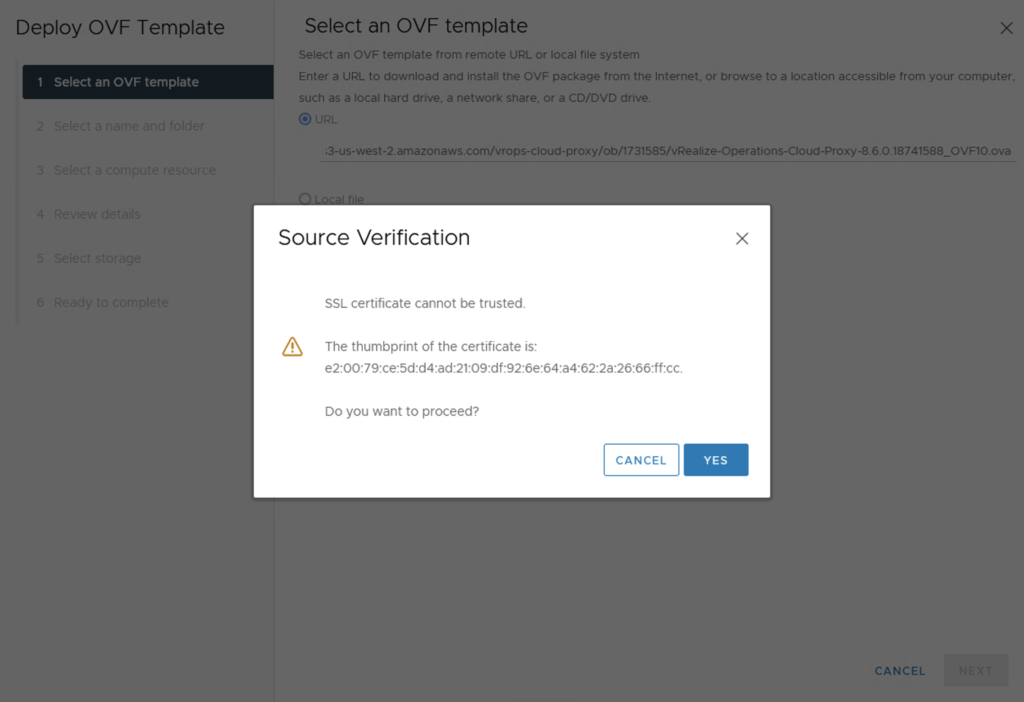1024x702 pixels.
Task: Click the SSL certificate cannot be trusted message
Action: [x=425, y=303]
